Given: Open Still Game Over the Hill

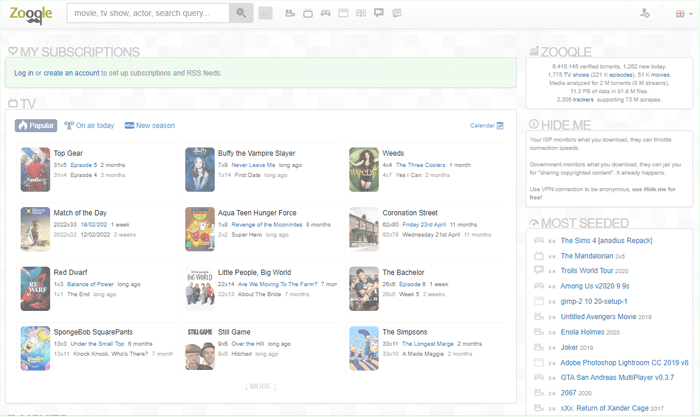Looking at the screenshot, I should pos(248,344).
